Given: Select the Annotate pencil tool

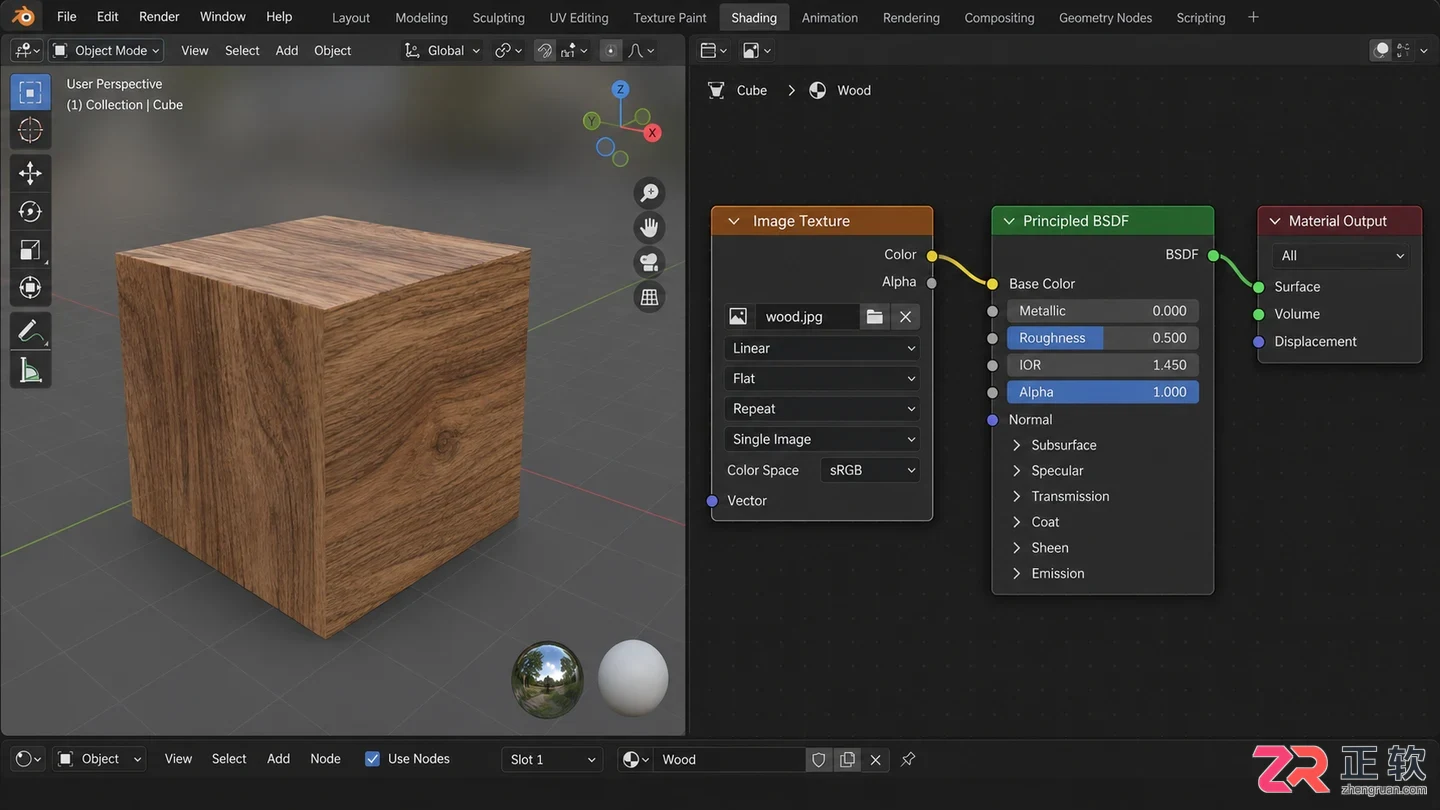Looking at the screenshot, I should pos(30,331).
